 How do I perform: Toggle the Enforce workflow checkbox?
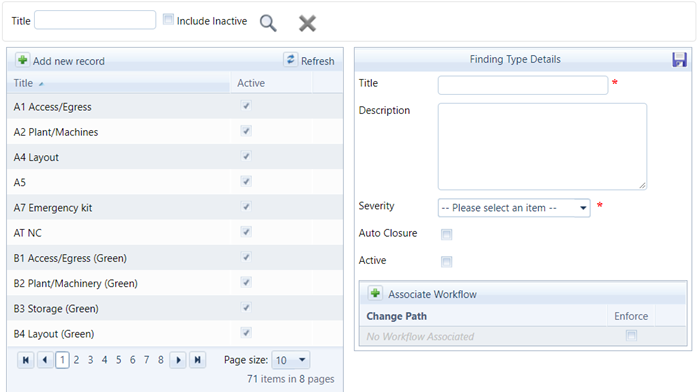[631, 335]
